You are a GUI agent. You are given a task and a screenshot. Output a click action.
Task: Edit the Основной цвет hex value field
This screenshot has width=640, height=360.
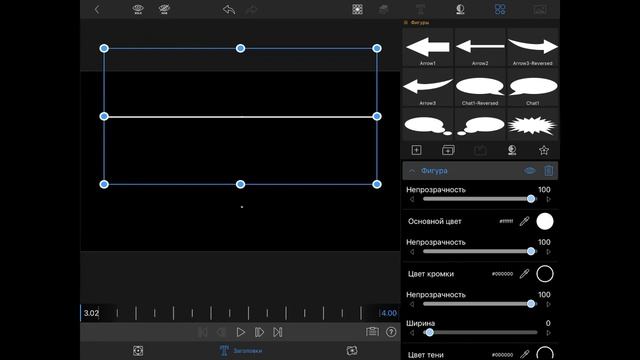tap(506, 221)
